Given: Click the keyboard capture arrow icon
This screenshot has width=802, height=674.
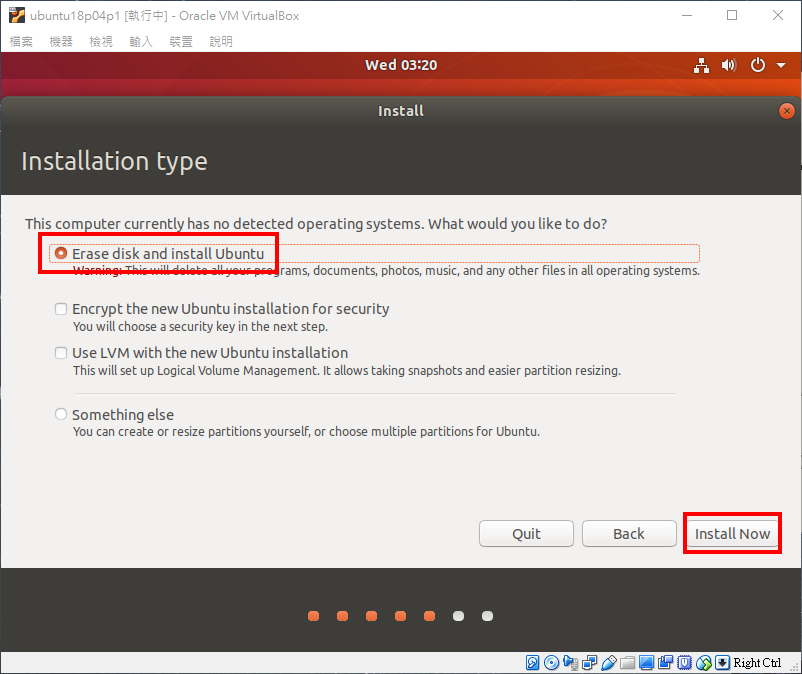Looking at the screenshot, I should point(722,663).
